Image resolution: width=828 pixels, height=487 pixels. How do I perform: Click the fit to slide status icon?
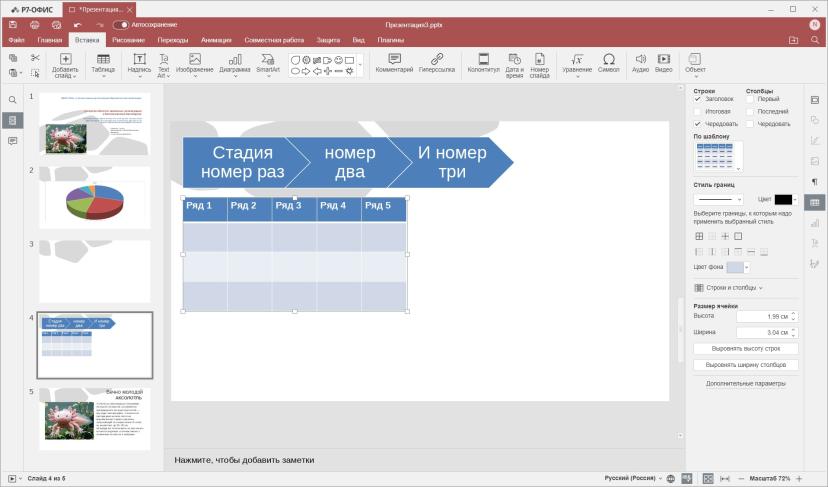pos(708,479)
